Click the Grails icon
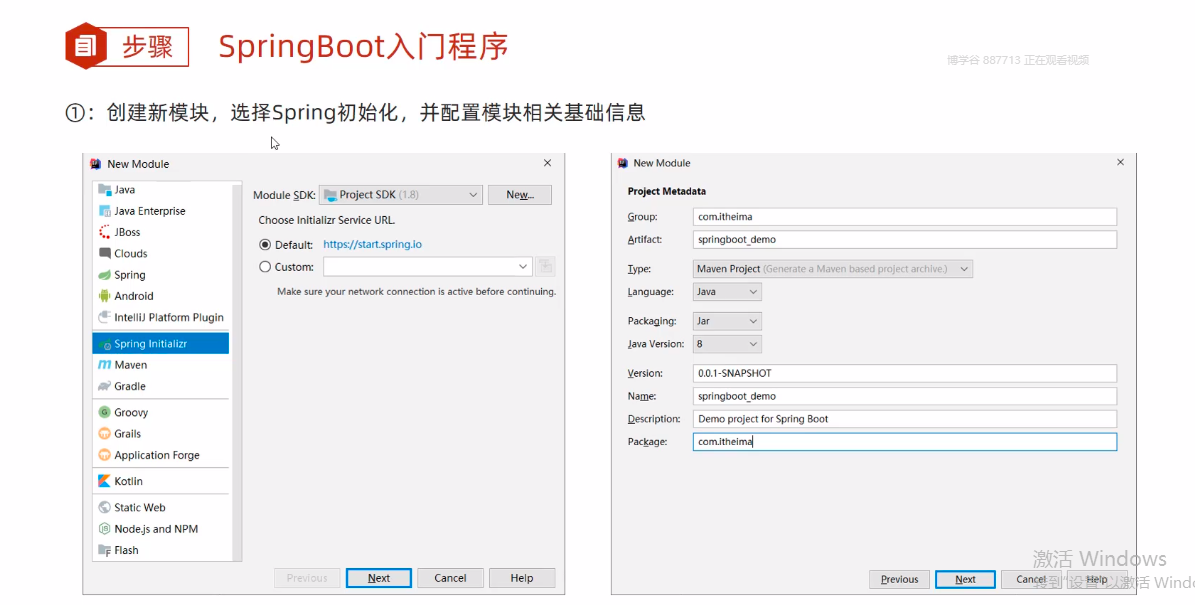Image resolution: width=1195 pixels, height=605 pixels. 104,434
